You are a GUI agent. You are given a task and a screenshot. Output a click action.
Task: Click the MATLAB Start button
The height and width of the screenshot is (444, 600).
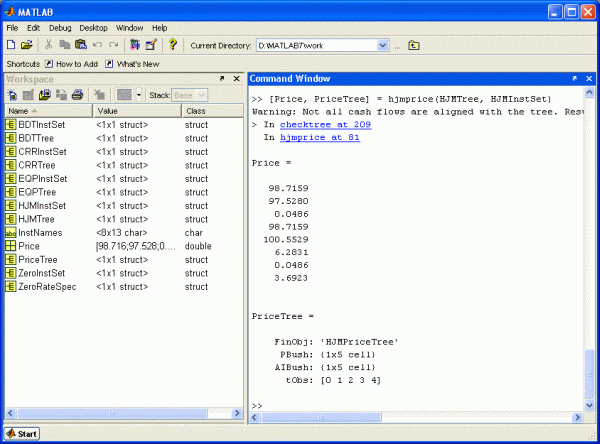[x=22, y=434]
